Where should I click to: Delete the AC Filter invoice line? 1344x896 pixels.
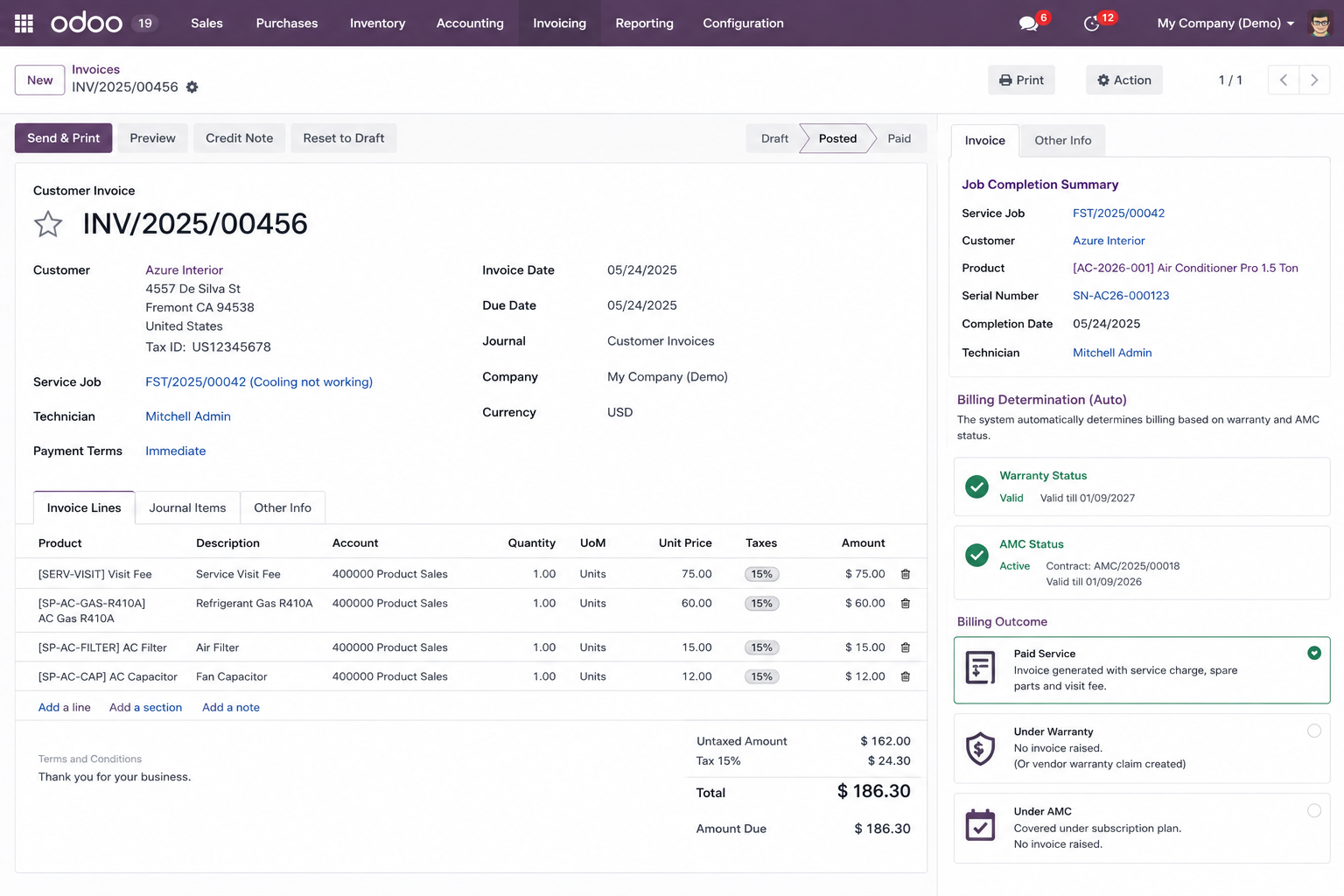(x=906, y=647)
